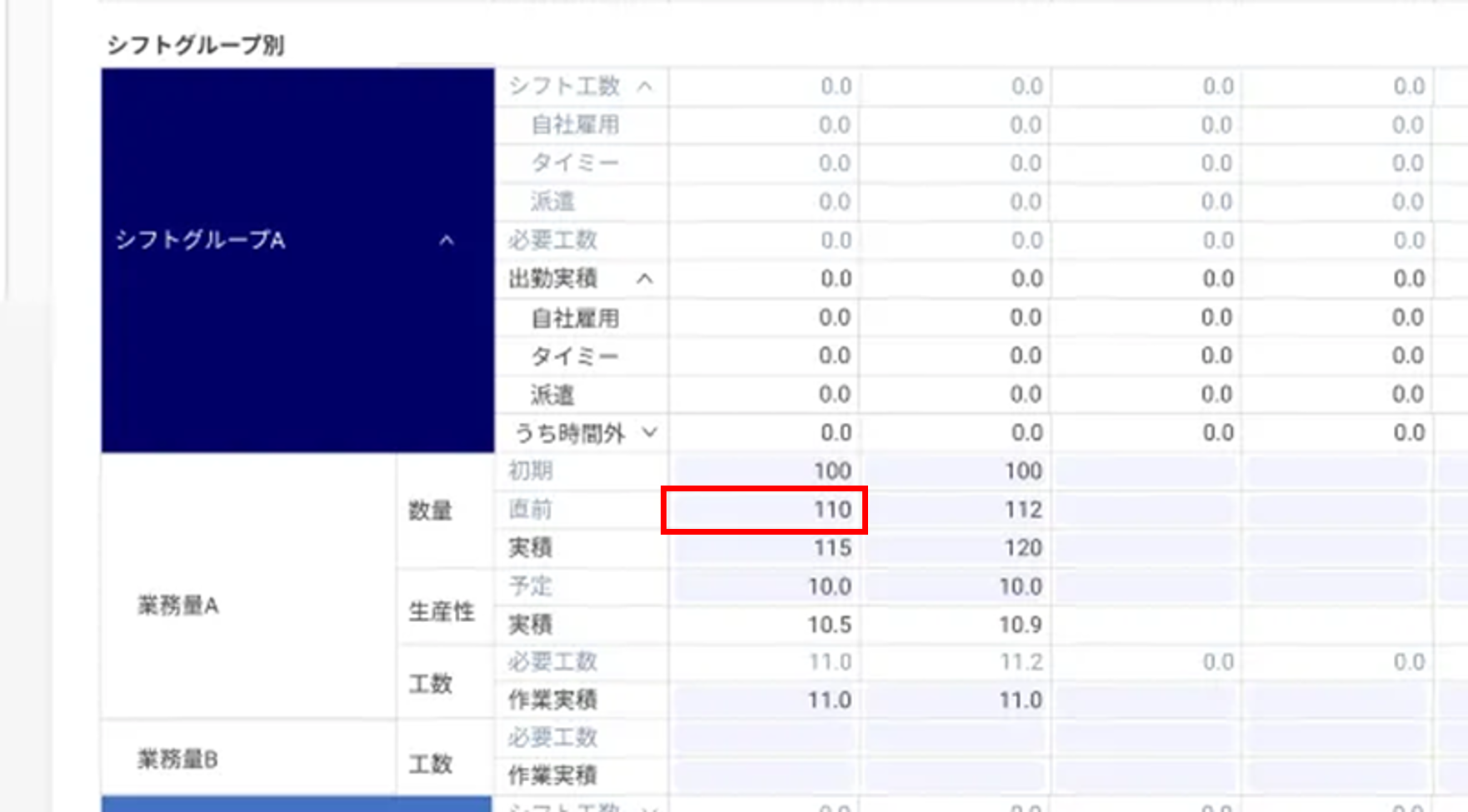Viewport: 1468px width, 812px height.
Task: Click the 直前 row label
Action: click(531, 510)
